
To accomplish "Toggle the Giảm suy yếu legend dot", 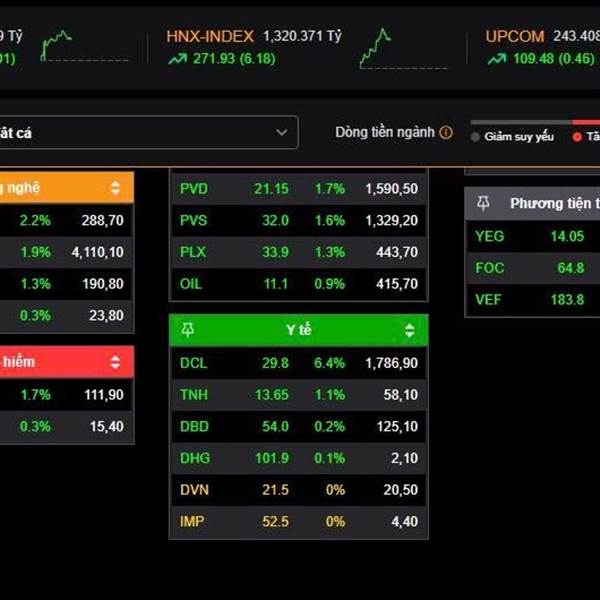I will pyautogui.click(x=475, y=137).
